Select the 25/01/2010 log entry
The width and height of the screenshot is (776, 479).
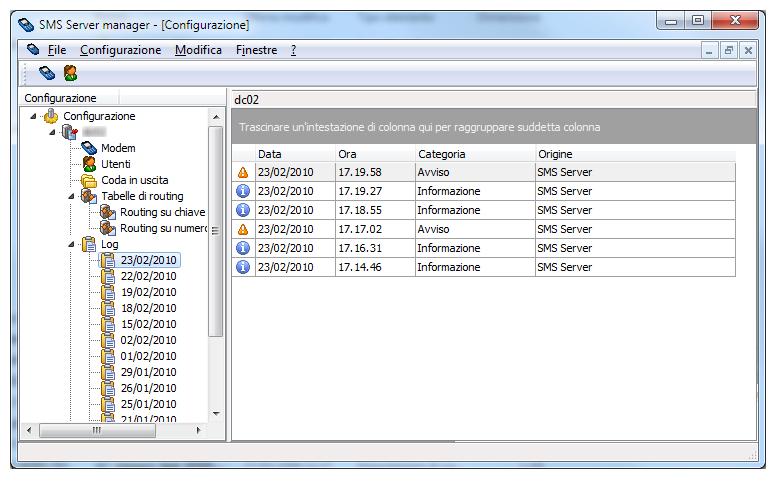[x=148, y=404]
